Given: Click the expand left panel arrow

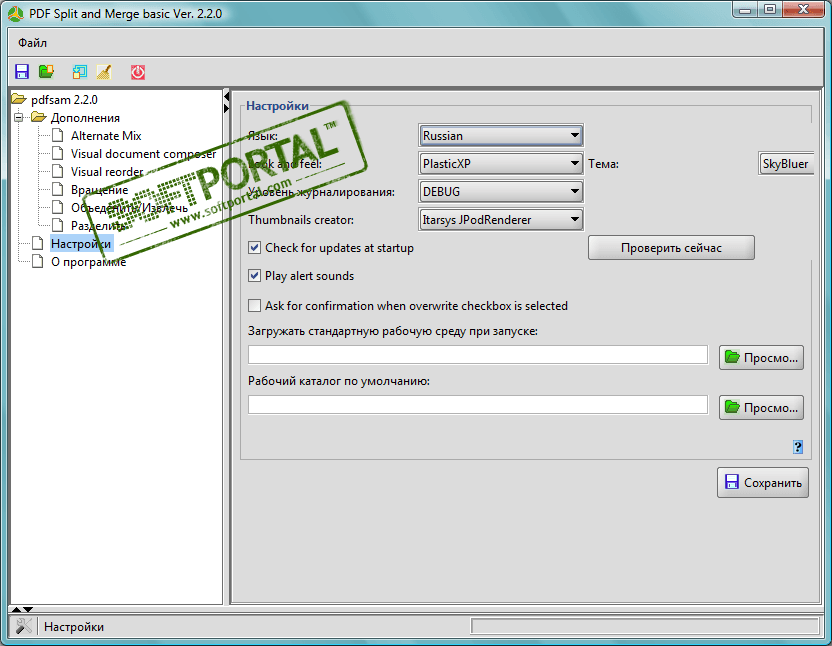Looking at the screenshot, I should click(x=227, y=108).
